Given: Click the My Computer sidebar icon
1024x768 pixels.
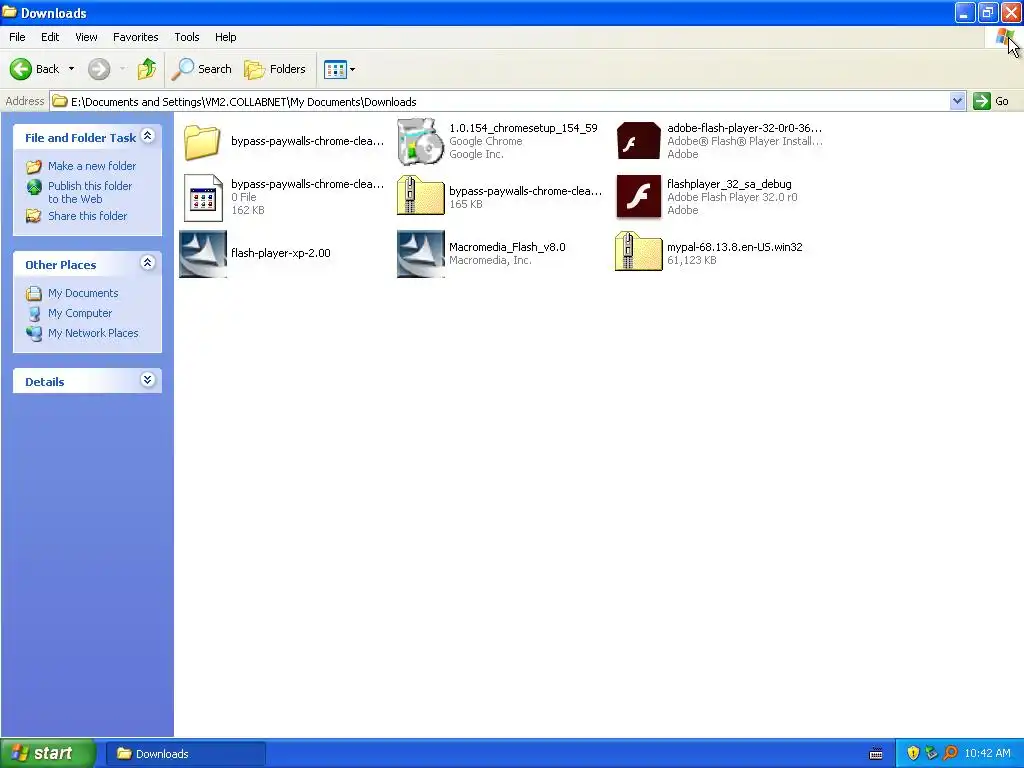Looking at the screenshot, I should (x=34, y=313).
